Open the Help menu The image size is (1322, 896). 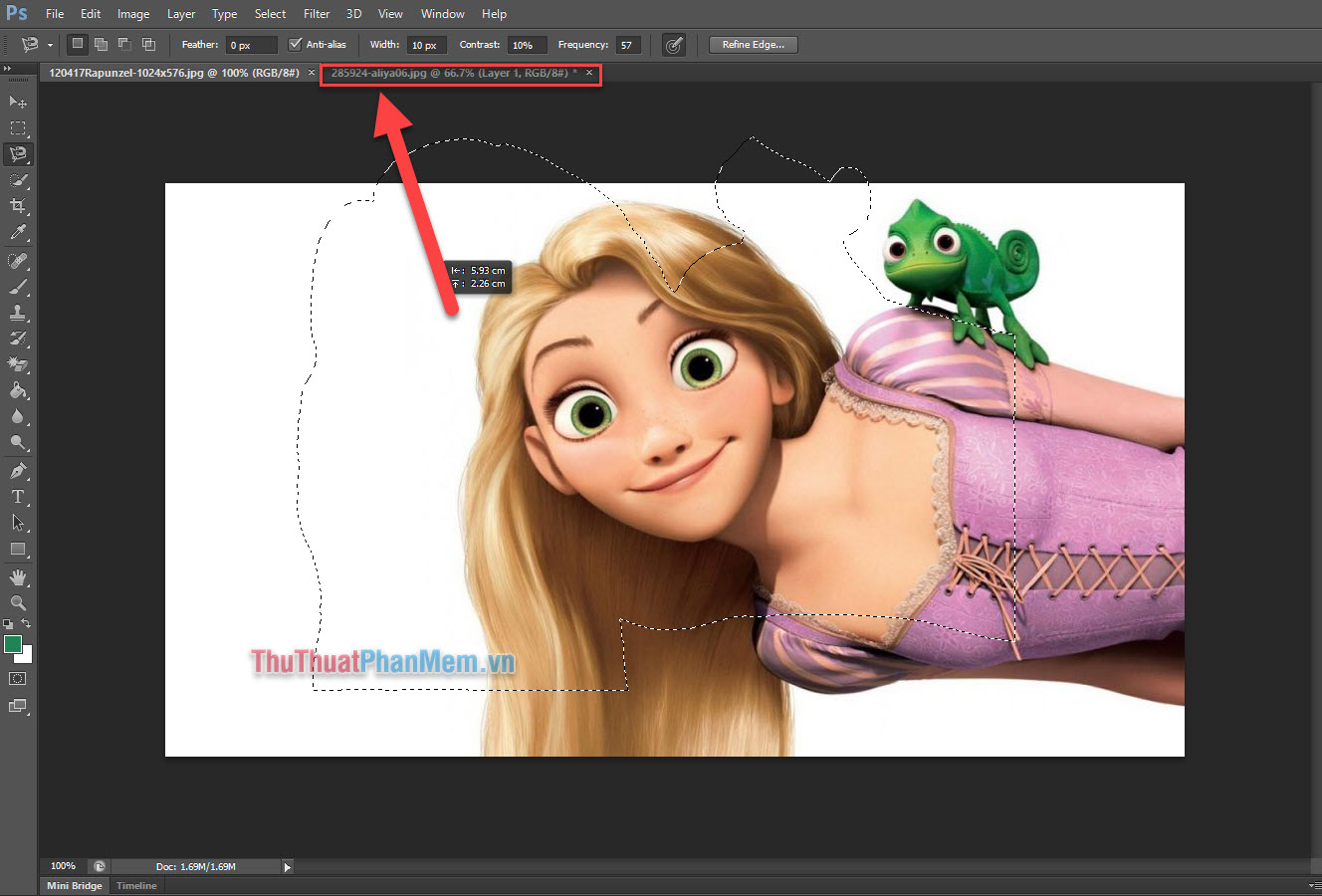494,14
